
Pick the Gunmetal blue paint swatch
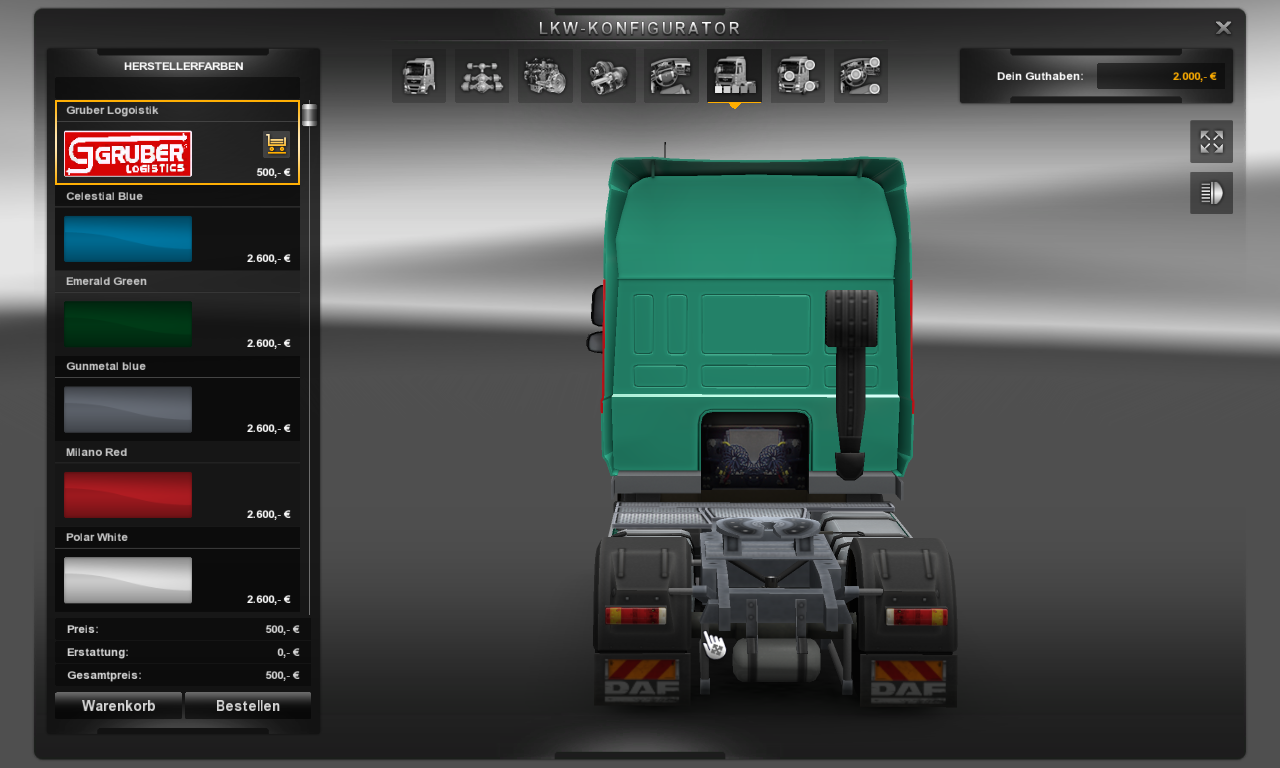(128, 410)
